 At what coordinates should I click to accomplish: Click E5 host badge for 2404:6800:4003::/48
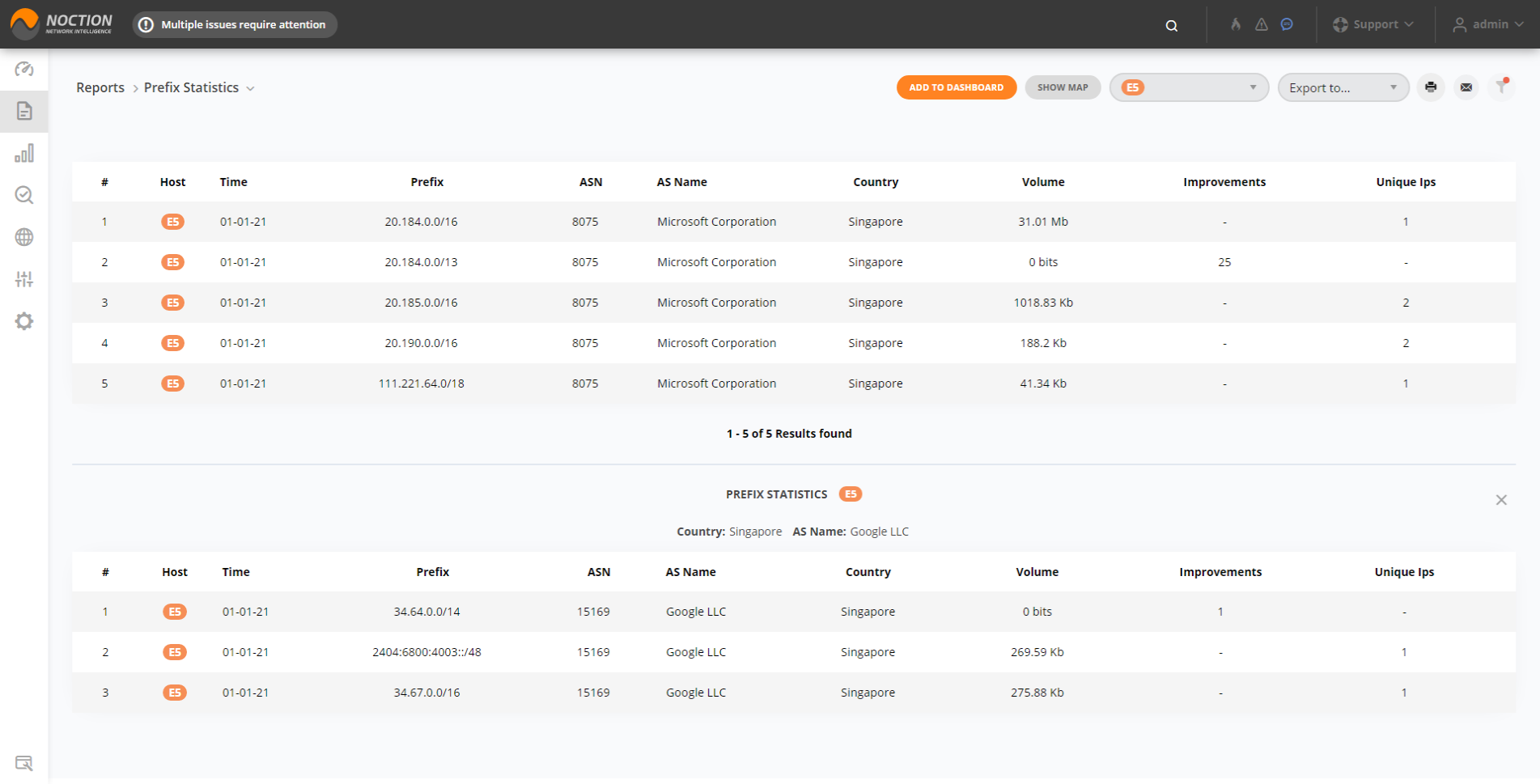175,652
